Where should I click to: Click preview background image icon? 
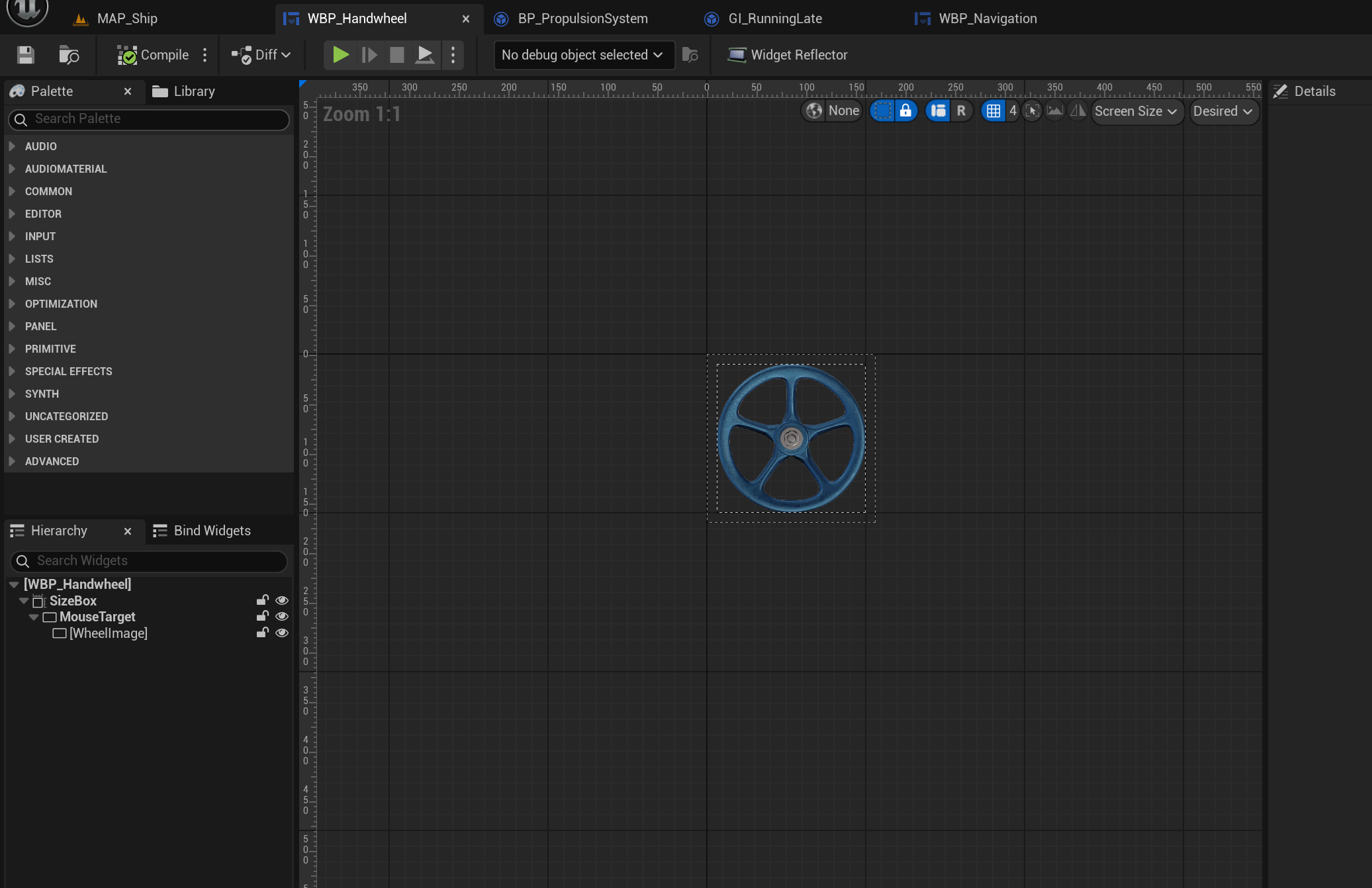1055,111
